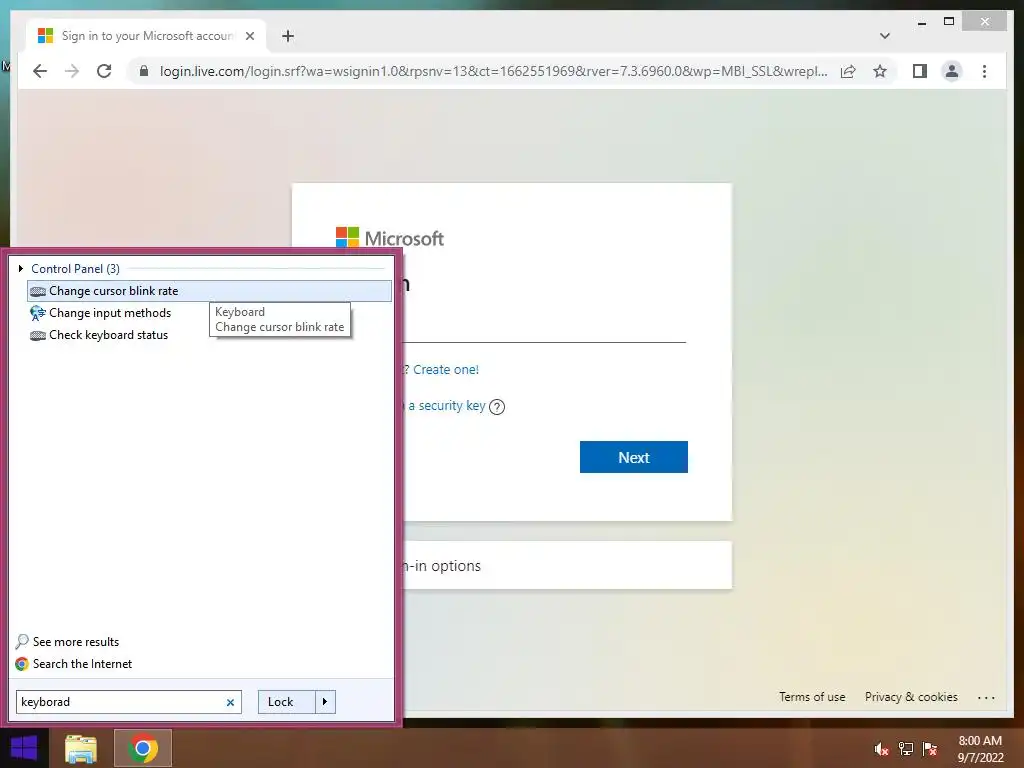
Task: Go back in Chrome
Action: [x=40, y=71]
